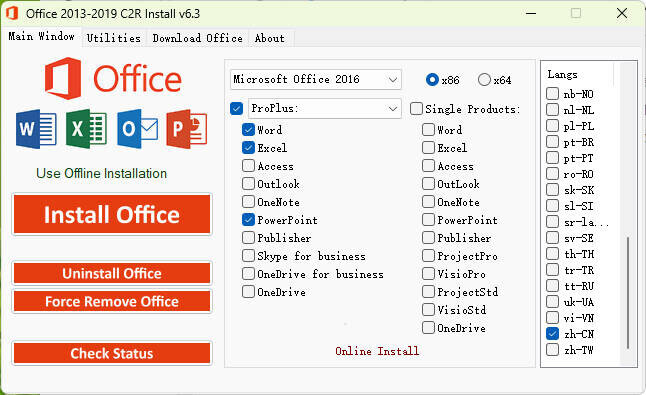Check the zh-TW language
The width and height of the screenshot is (646, 395).
(552, 350)
